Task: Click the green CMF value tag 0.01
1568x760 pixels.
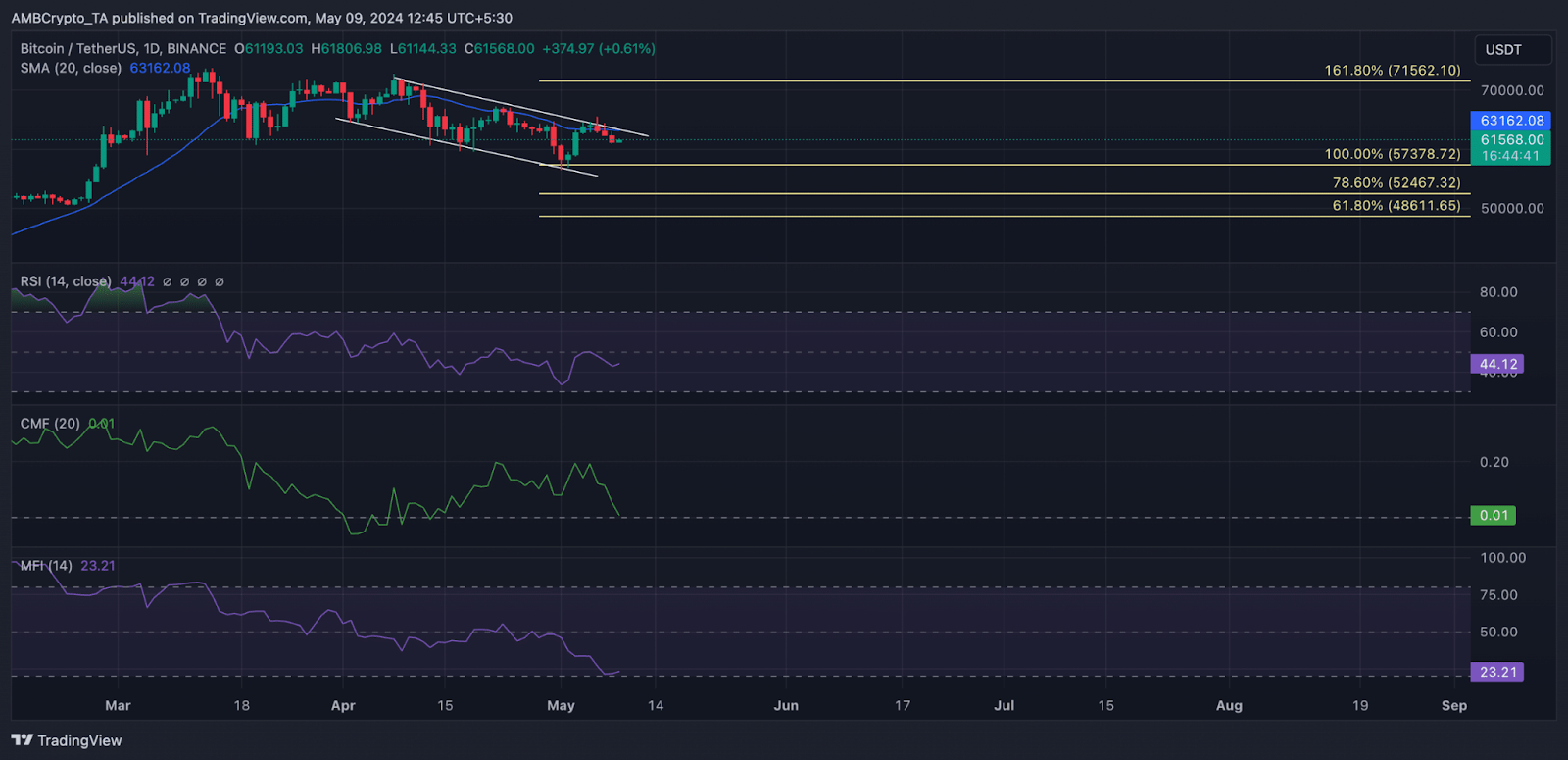Action: point(1494,515)
